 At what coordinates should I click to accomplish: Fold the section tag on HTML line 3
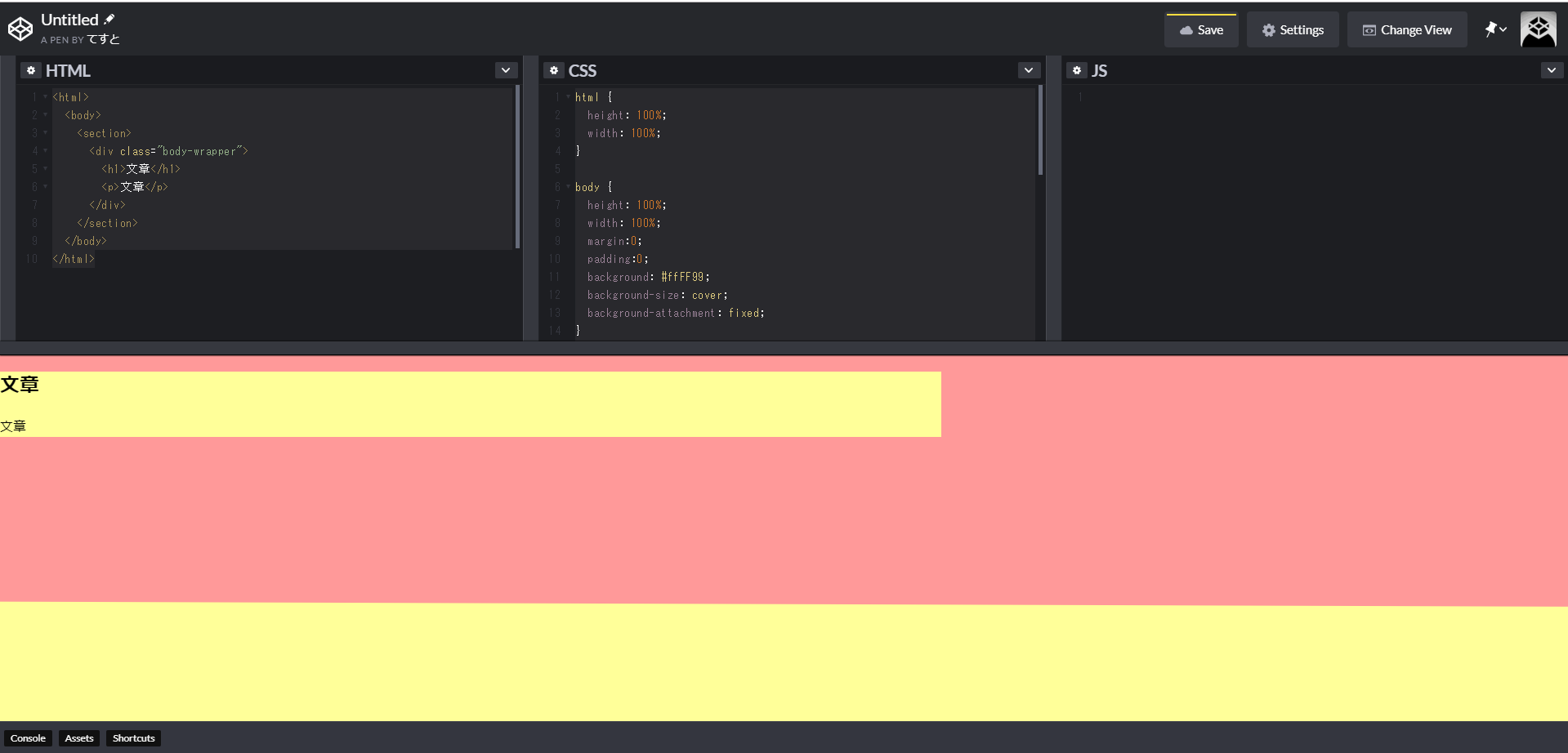click(46, 133)
